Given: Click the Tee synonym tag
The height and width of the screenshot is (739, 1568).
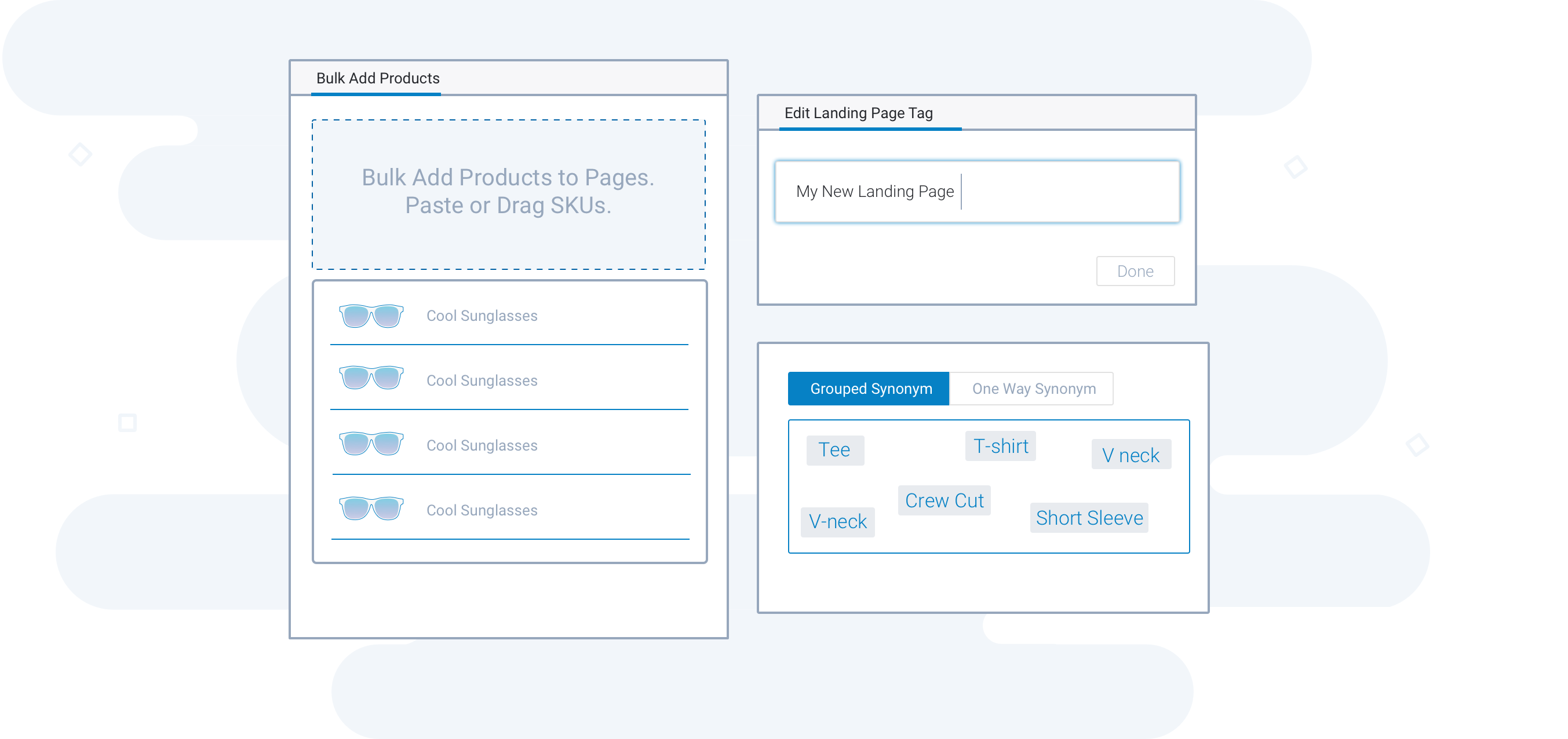Looking at the screenshot, I should pos(835,450).
